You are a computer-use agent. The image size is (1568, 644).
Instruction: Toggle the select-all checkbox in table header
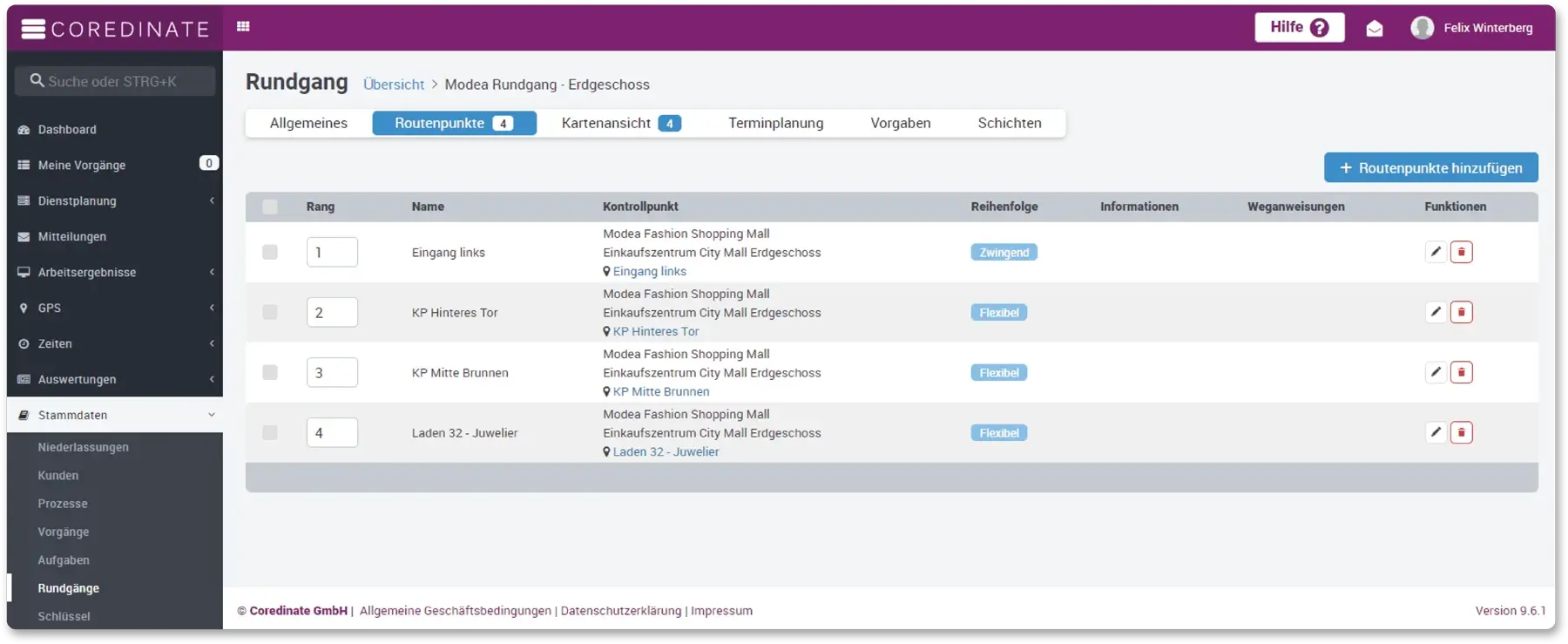pos(270,207)
